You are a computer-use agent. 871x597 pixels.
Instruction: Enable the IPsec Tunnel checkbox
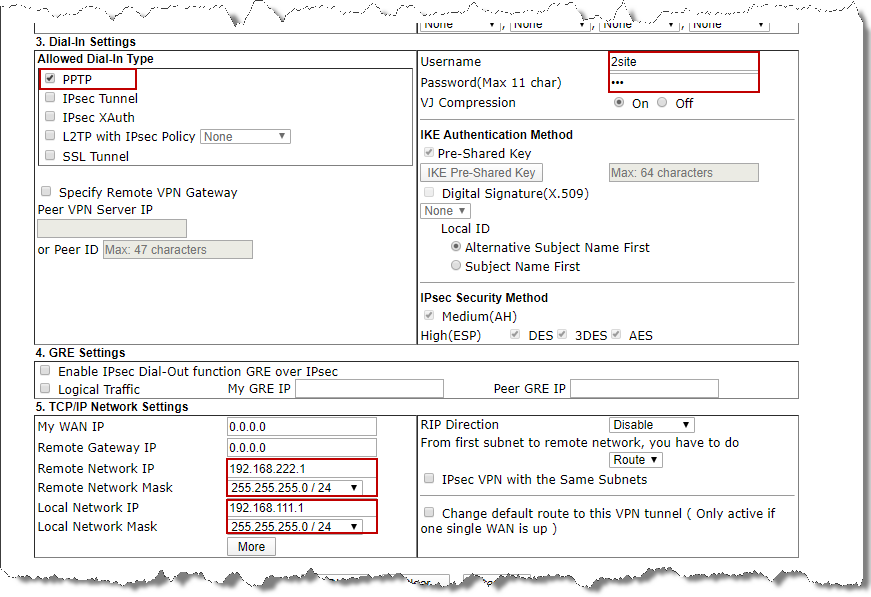tap(51, 98)
